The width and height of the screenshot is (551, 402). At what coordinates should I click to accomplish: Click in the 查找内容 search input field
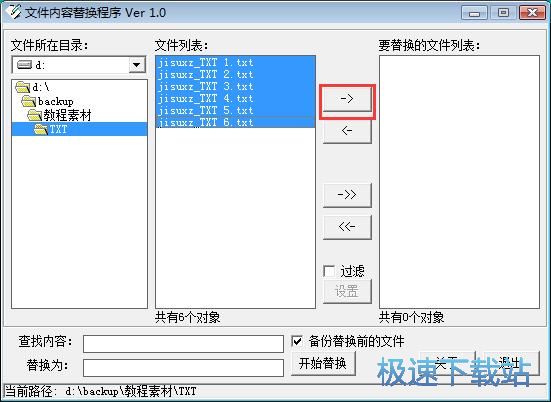[x=183, y=344]
